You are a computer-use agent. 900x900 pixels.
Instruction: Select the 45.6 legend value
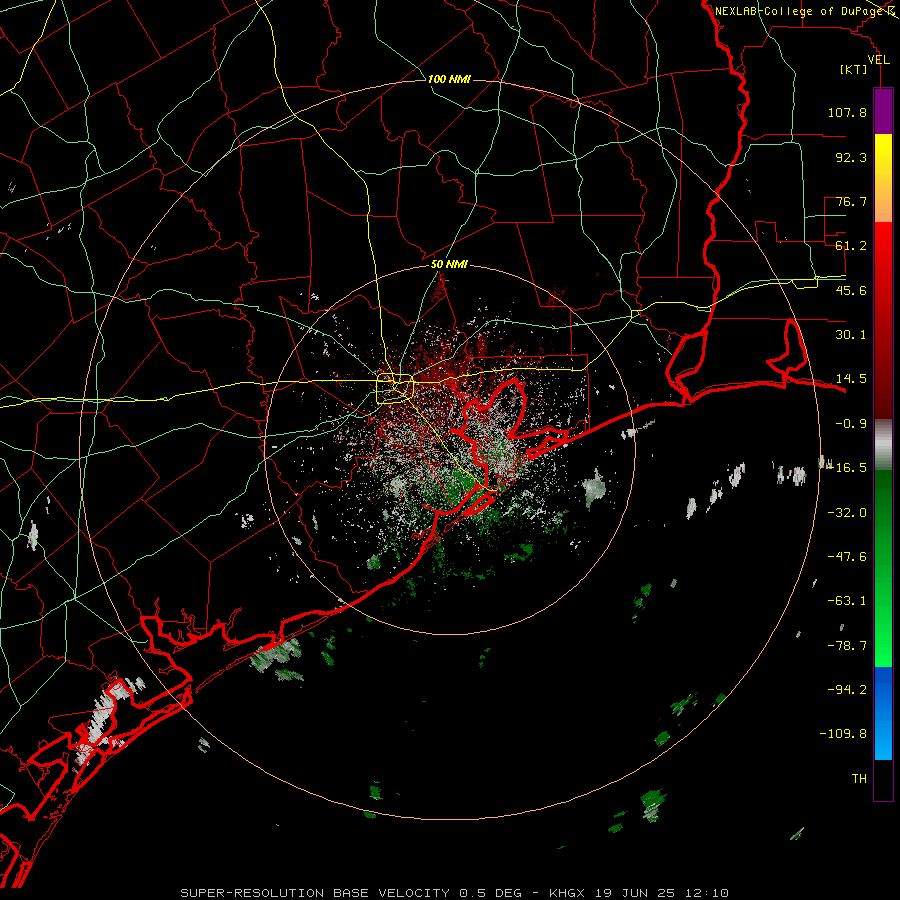(851, 290)
